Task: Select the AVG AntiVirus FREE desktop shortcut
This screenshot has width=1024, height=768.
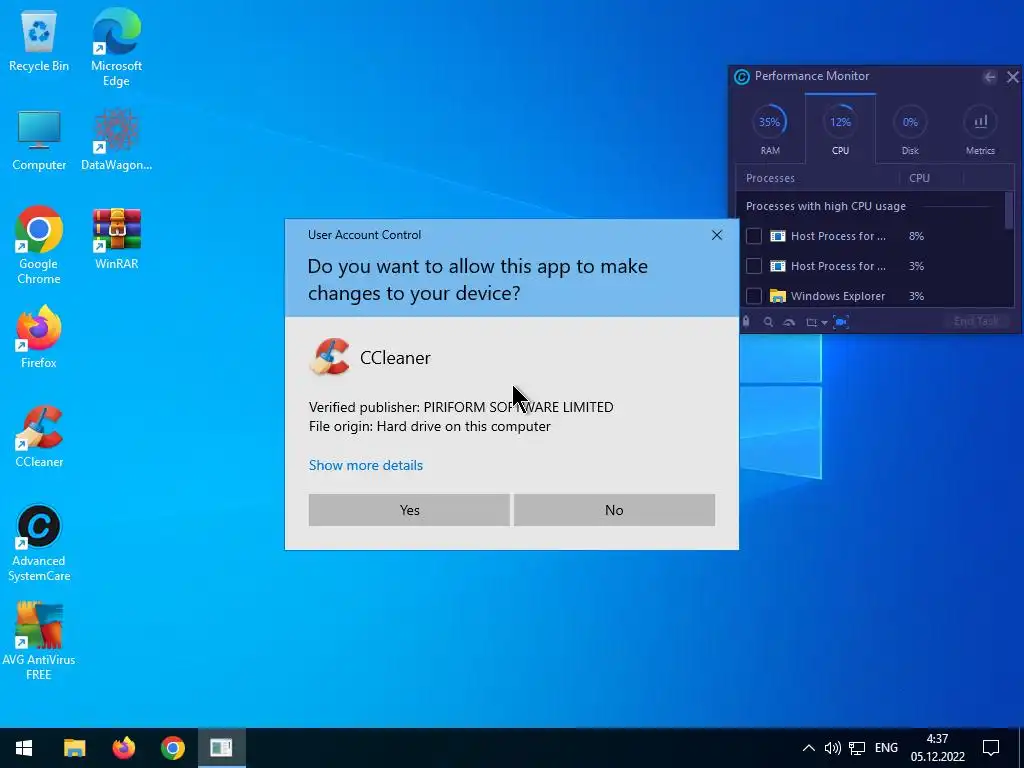Action: [39, 641]
